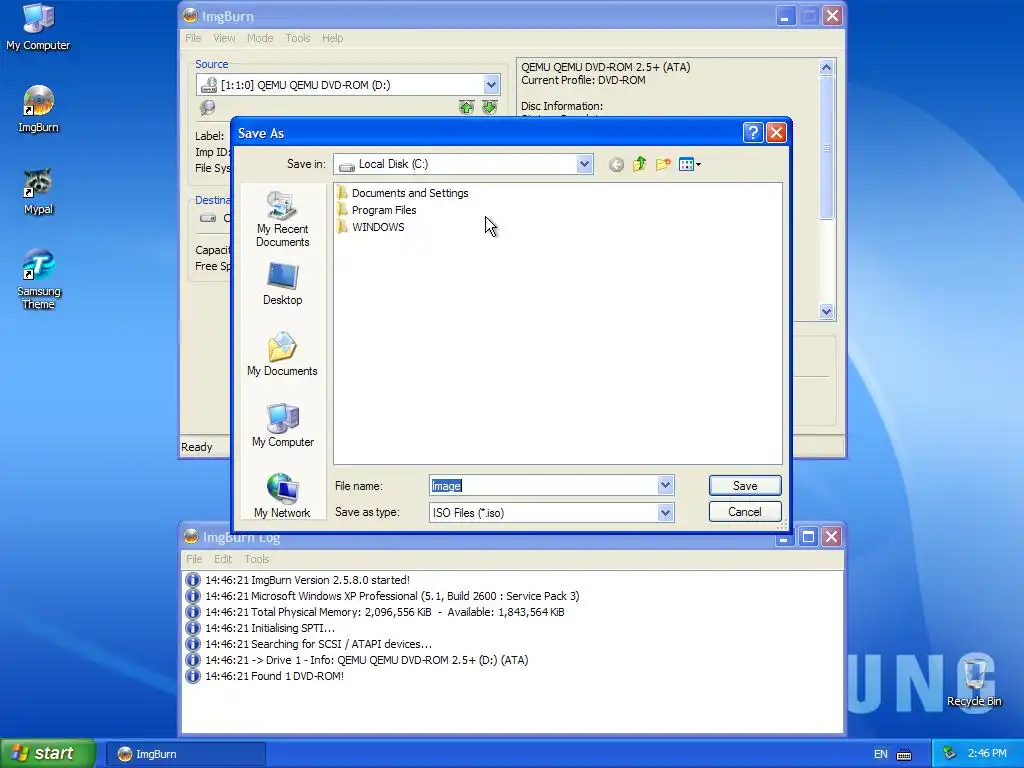Open the Start menu
Viewport: 1024px width, 768px height.
pos(48,754)
